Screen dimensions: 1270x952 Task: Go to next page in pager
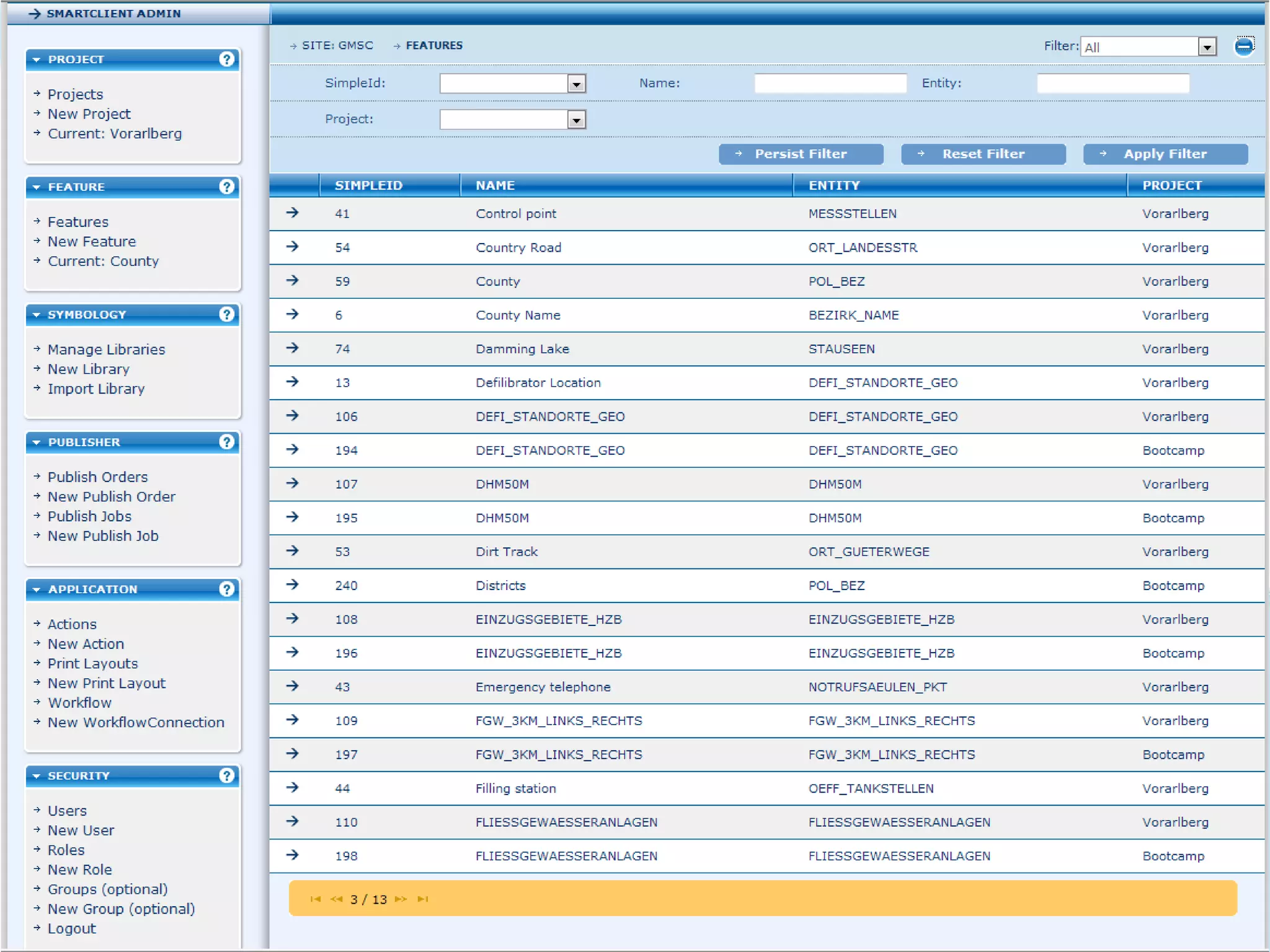[401, 899]
